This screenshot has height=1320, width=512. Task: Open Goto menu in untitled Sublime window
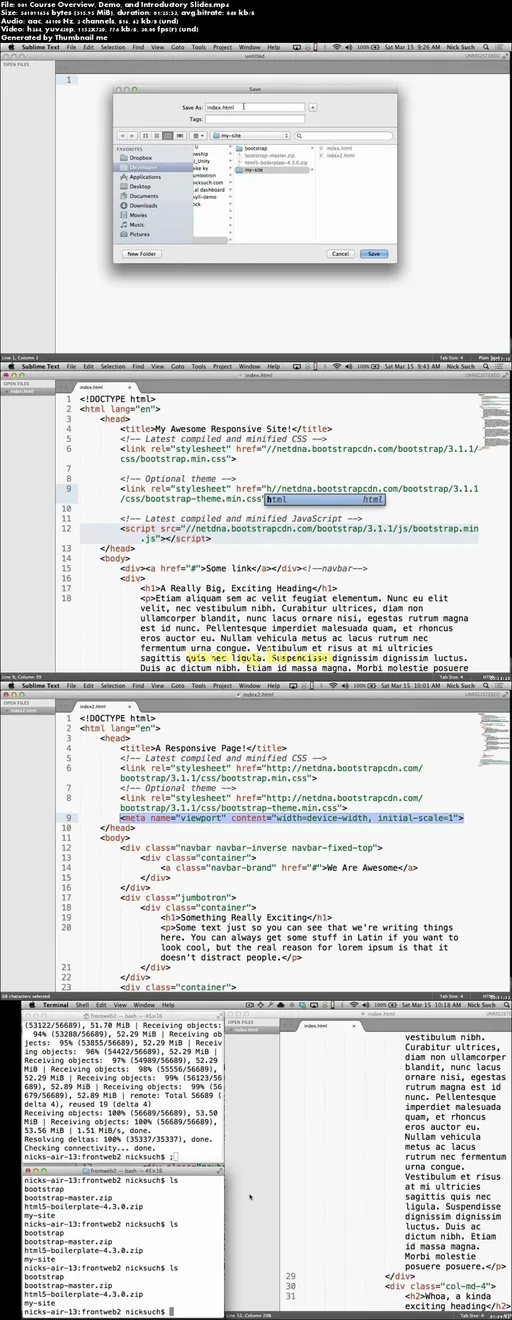(x=178, y=46)
